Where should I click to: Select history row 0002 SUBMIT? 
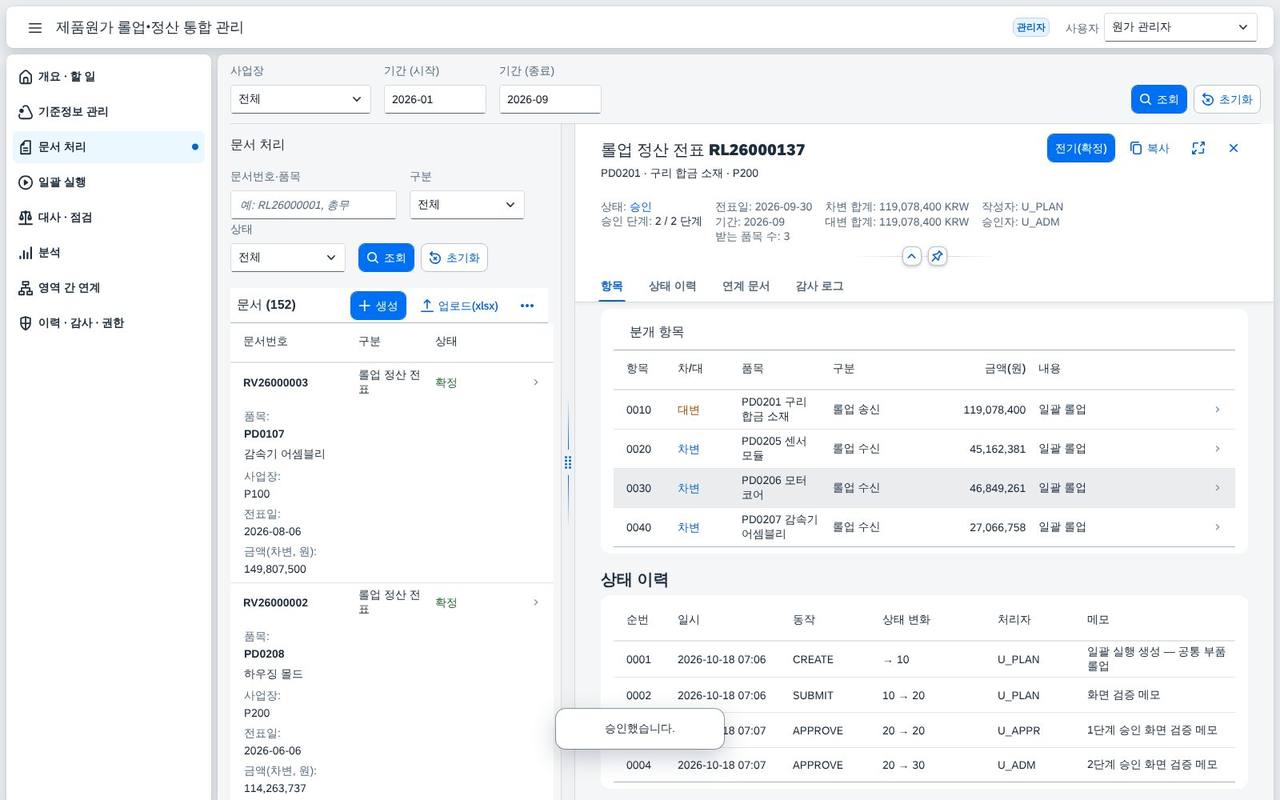[x=924, y=695]
